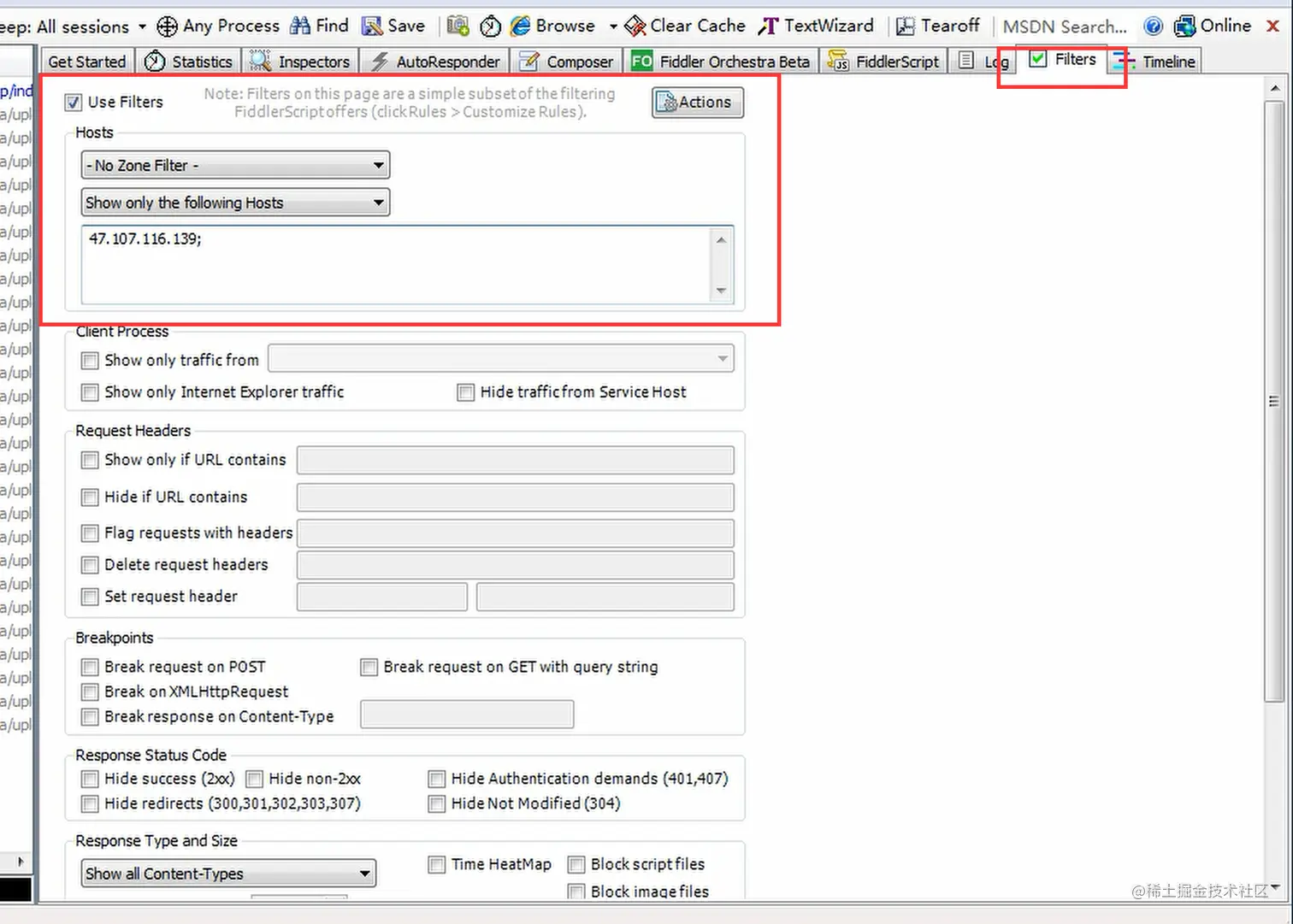Click the Actions button

click(698, 103)
